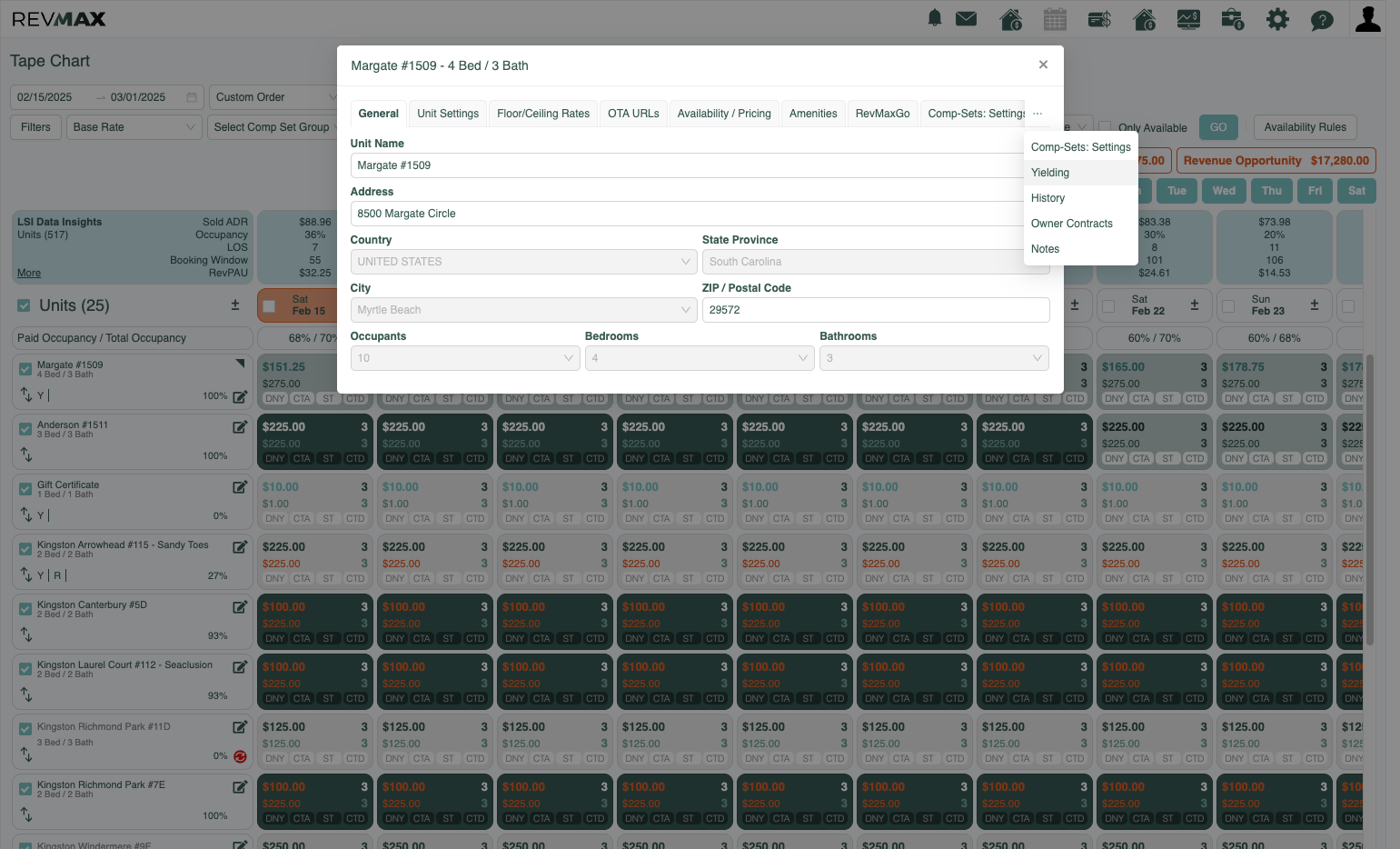
Task: Open the monitor revenue chart icon
Action: 1188,18
